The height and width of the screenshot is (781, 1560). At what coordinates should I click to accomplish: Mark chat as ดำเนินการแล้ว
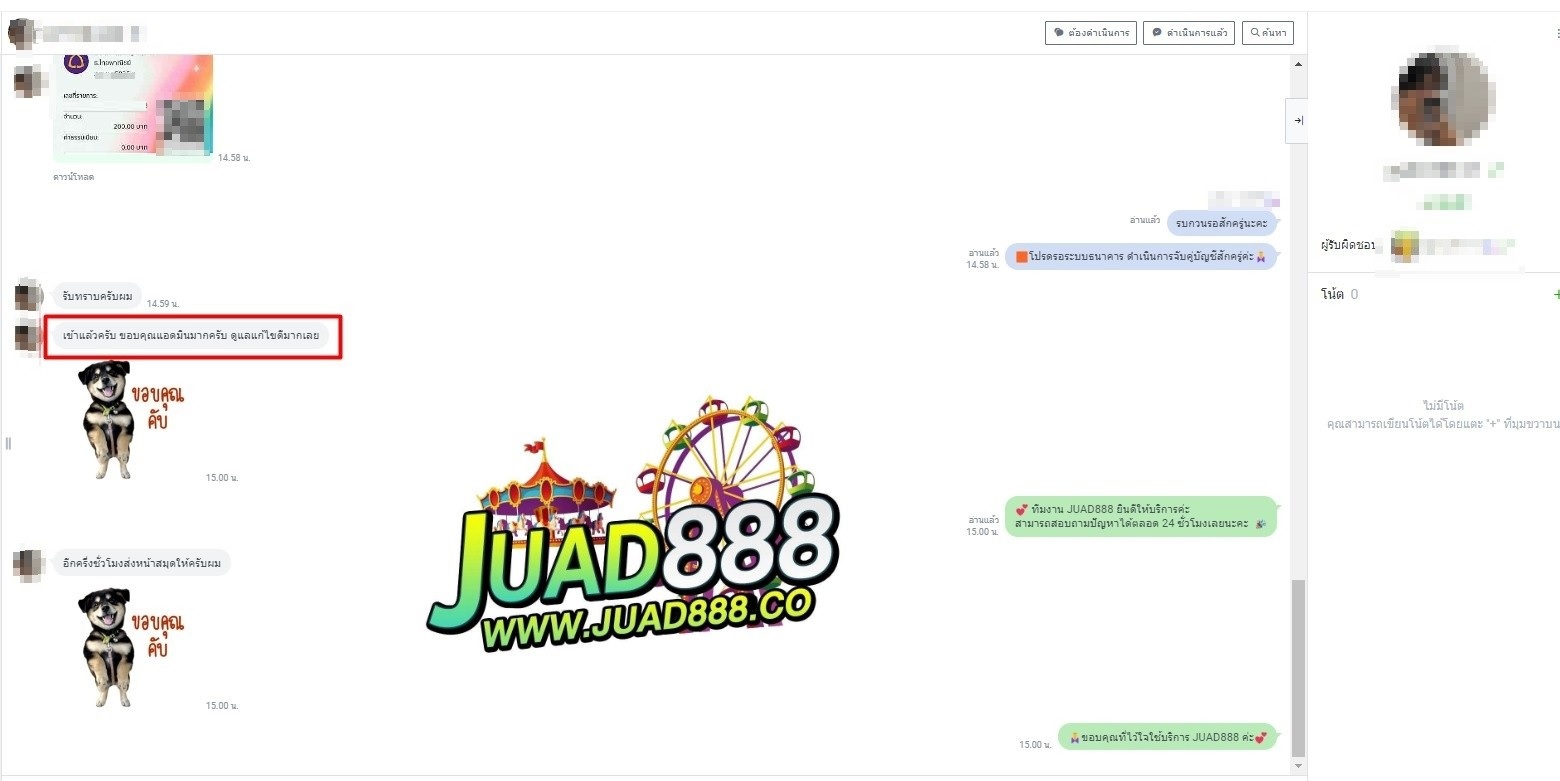coord(1188,33)
